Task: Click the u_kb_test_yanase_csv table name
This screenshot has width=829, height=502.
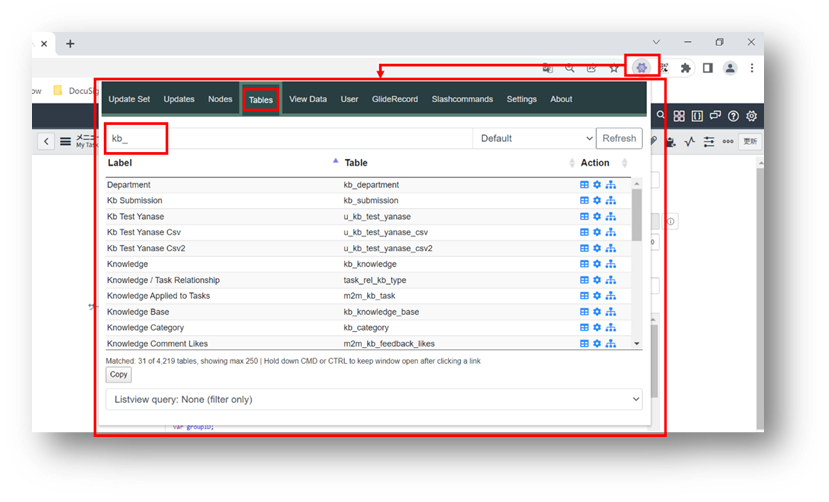Action: pos(385,232)
